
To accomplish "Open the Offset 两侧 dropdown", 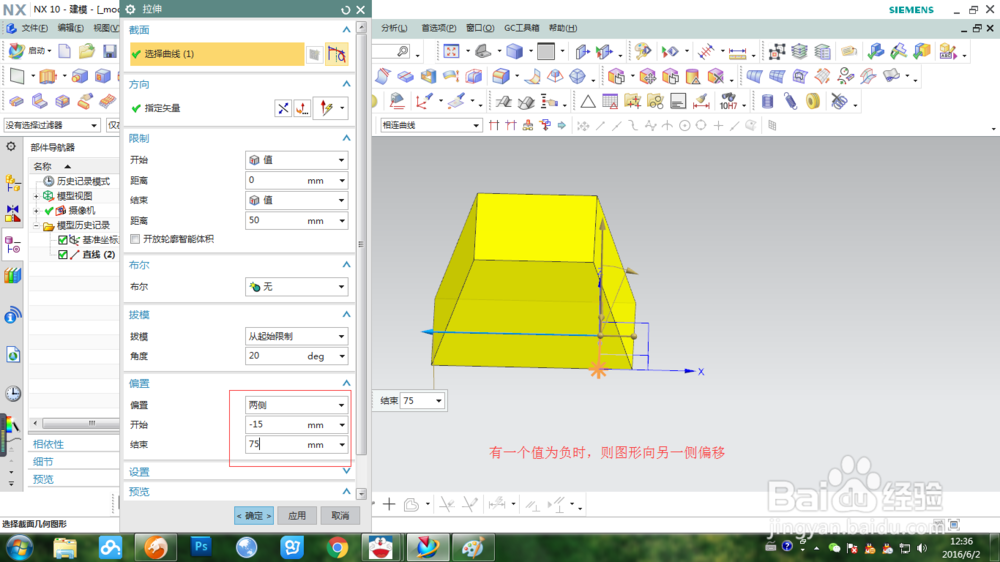I will click(x=297, y=405).
